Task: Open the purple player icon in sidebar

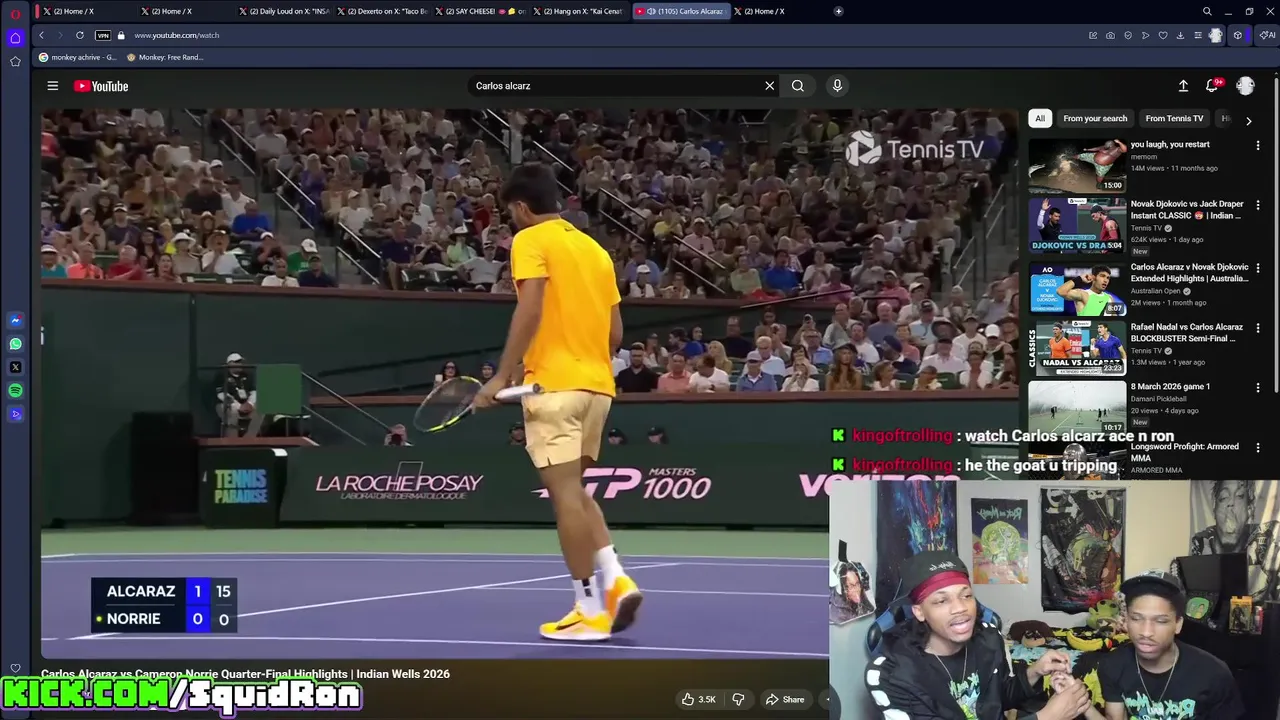Action: pyautogui.click(x=15, y=414)
